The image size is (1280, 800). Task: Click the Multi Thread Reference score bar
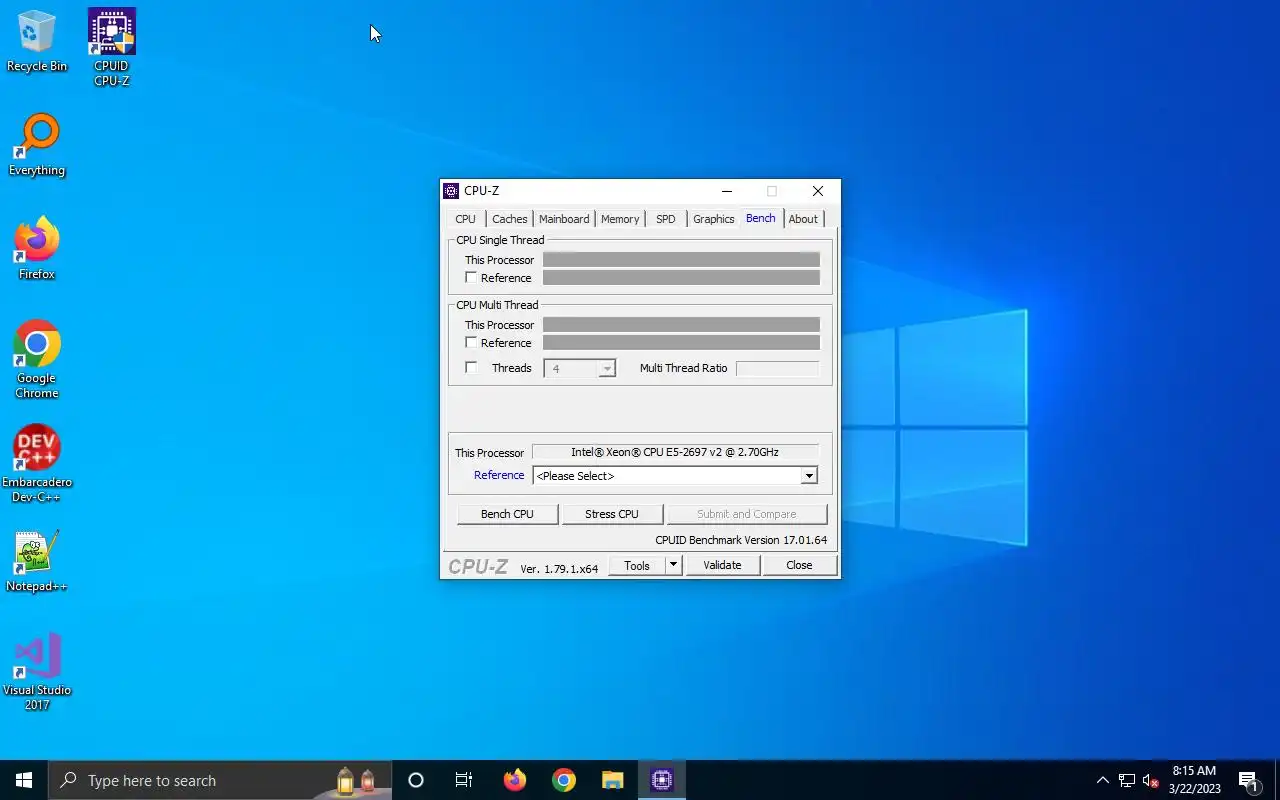[x=681, y=342]
